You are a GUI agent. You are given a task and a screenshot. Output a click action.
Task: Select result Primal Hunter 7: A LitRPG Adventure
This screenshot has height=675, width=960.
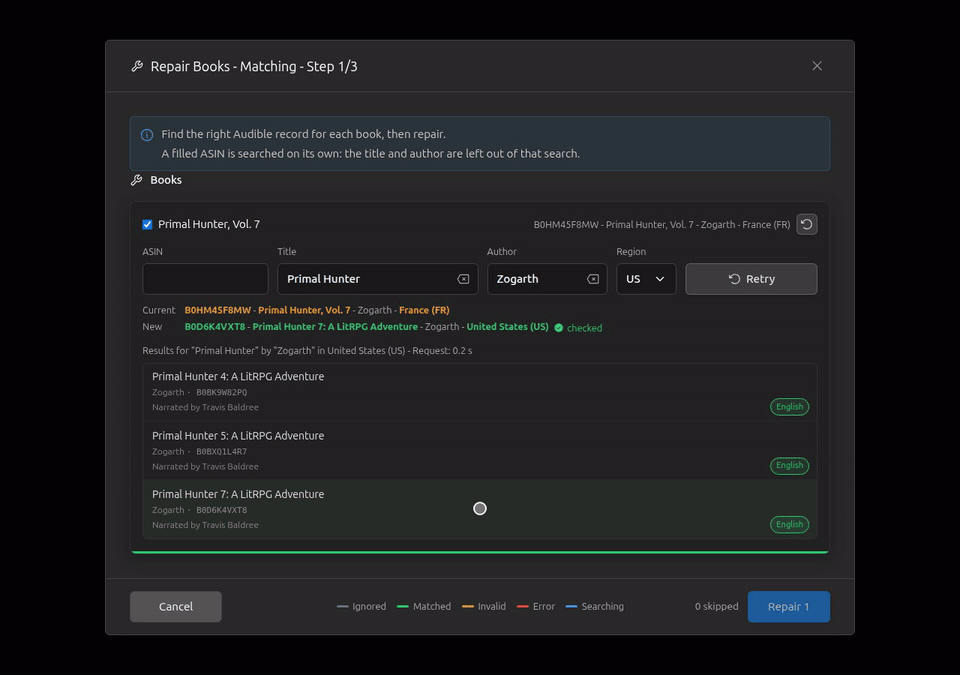tap(480, 509)
